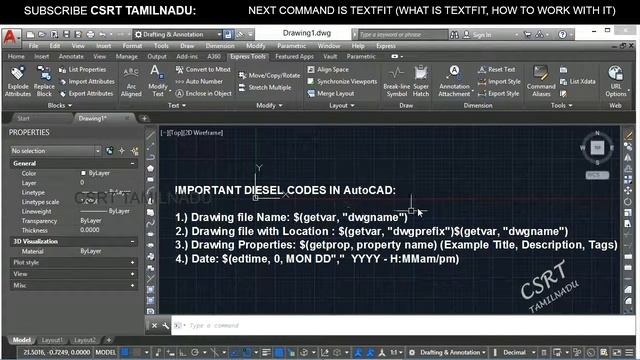Open Decimal units dropdown in status bar
Image resolution: width=640 pixels, height=360 pixels.
click(519, 352)
